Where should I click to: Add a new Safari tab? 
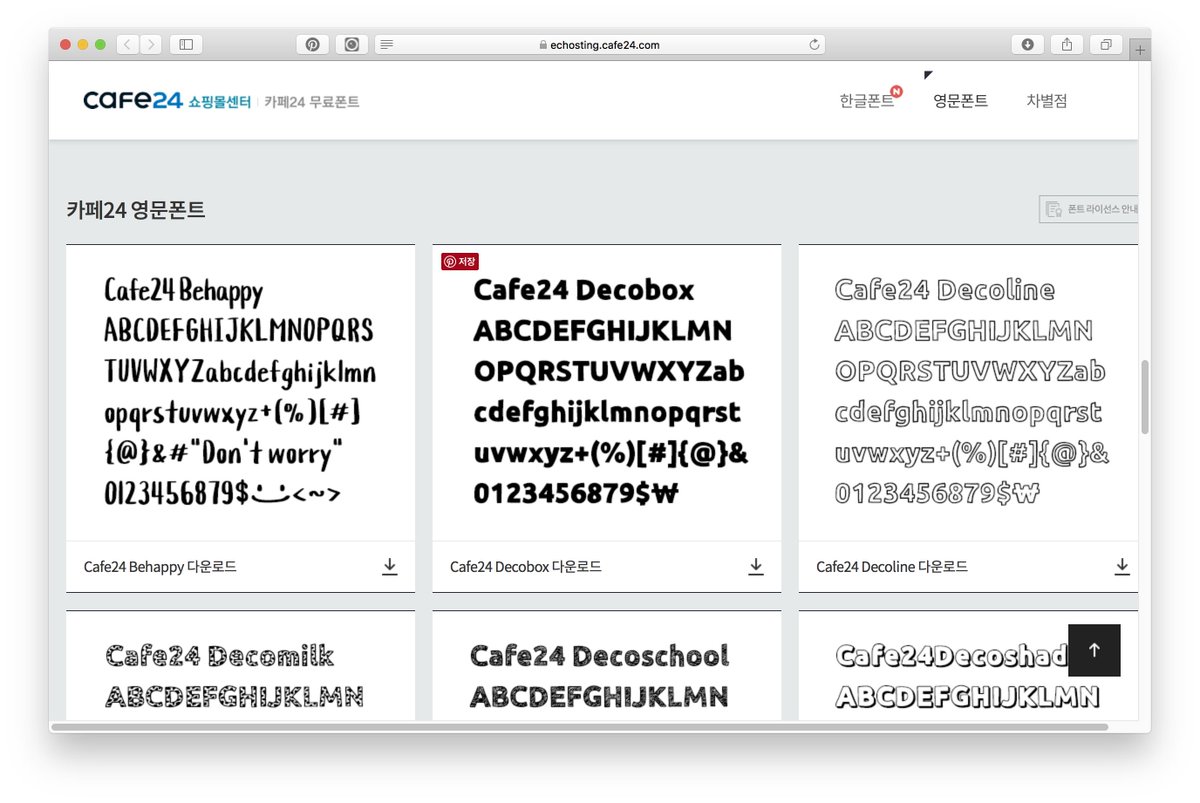tap(1140, 49)
